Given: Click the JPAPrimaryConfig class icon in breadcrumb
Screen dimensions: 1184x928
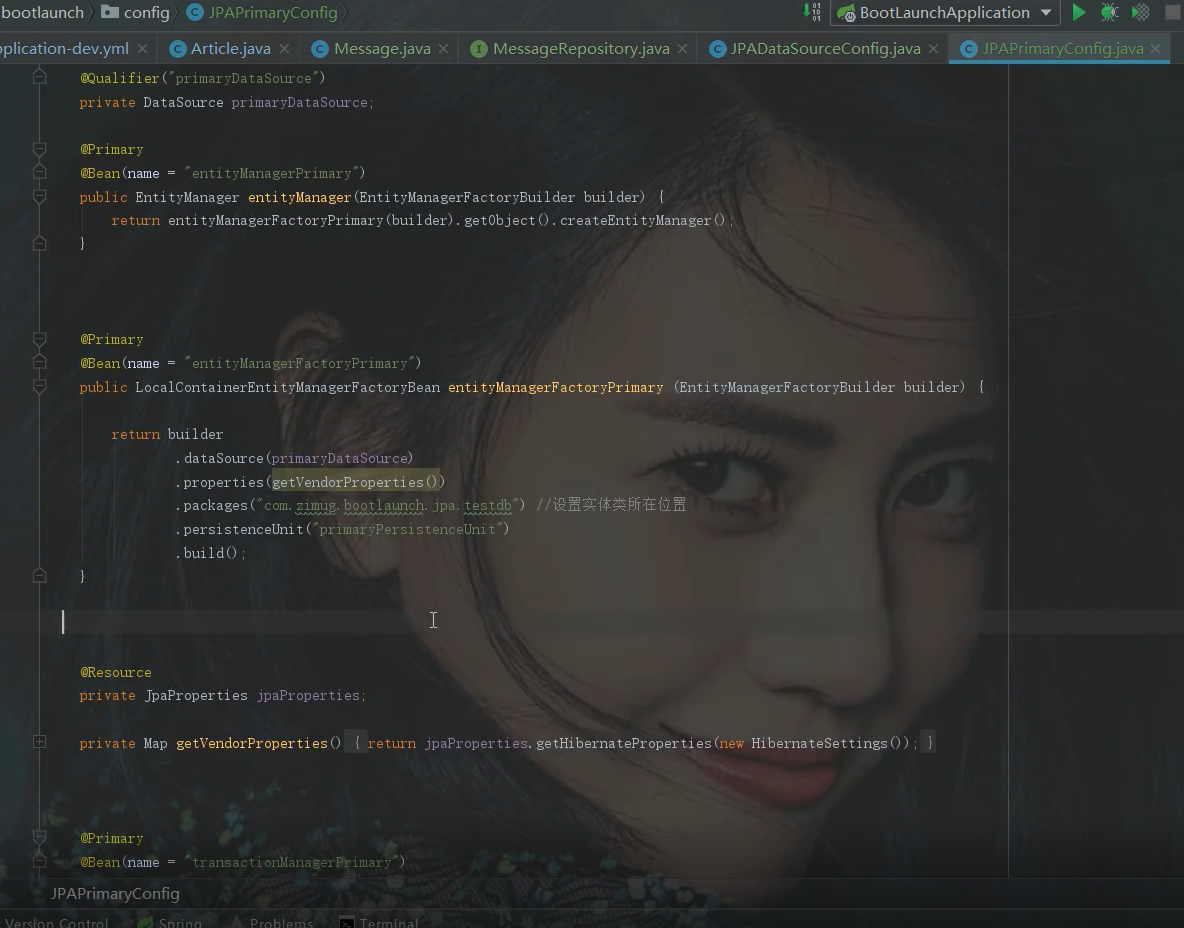Looking at the screenshot, I should point(195,12).
